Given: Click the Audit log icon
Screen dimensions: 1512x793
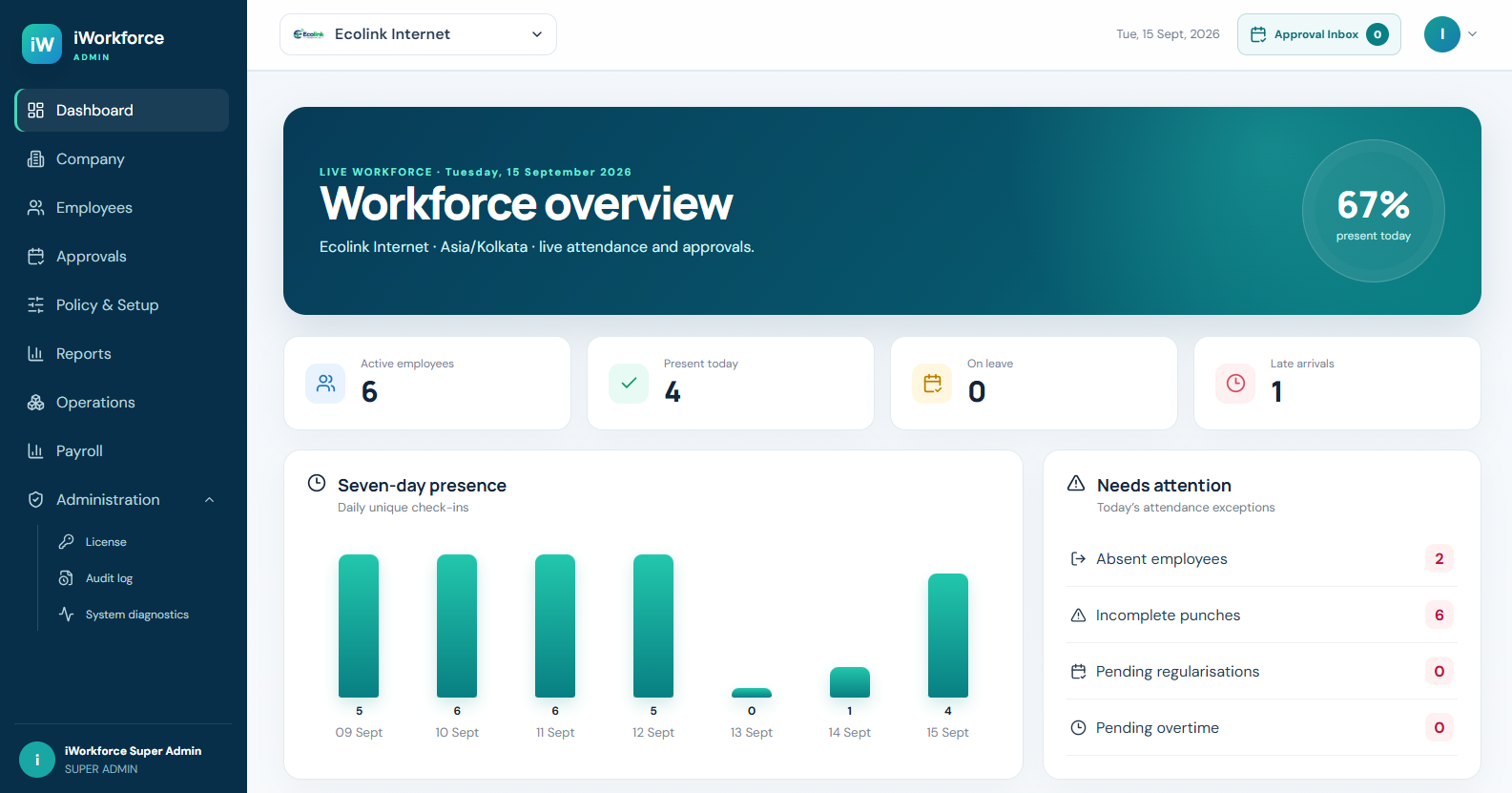Looking at the screenshot, I should [66, 577].
